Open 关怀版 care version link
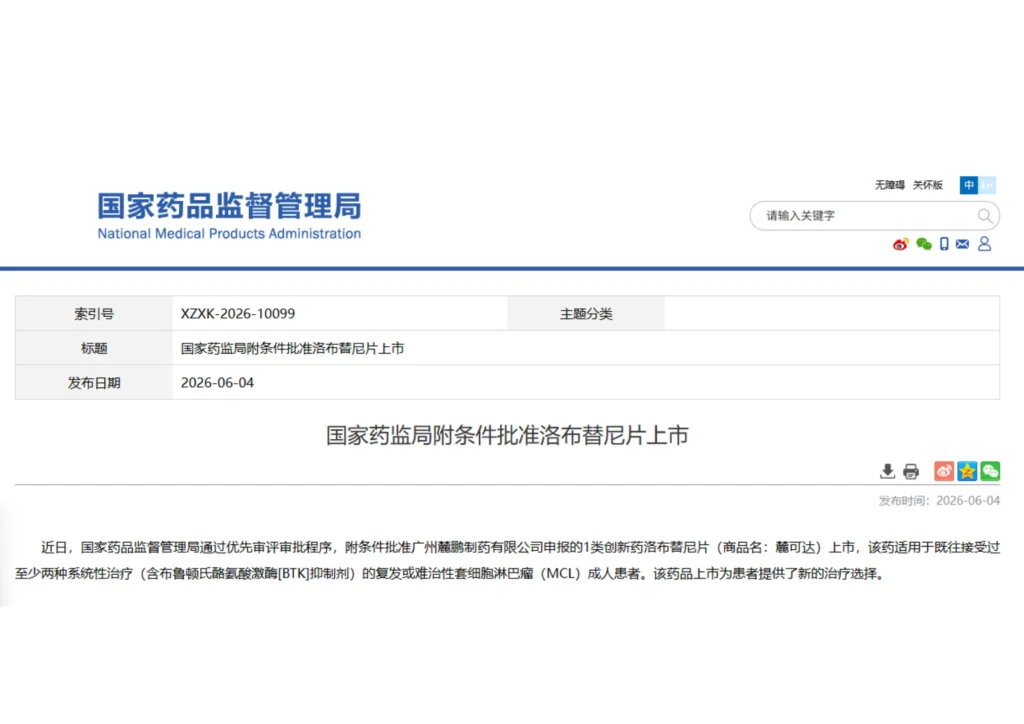1024x724 pixels. (927, 185)
